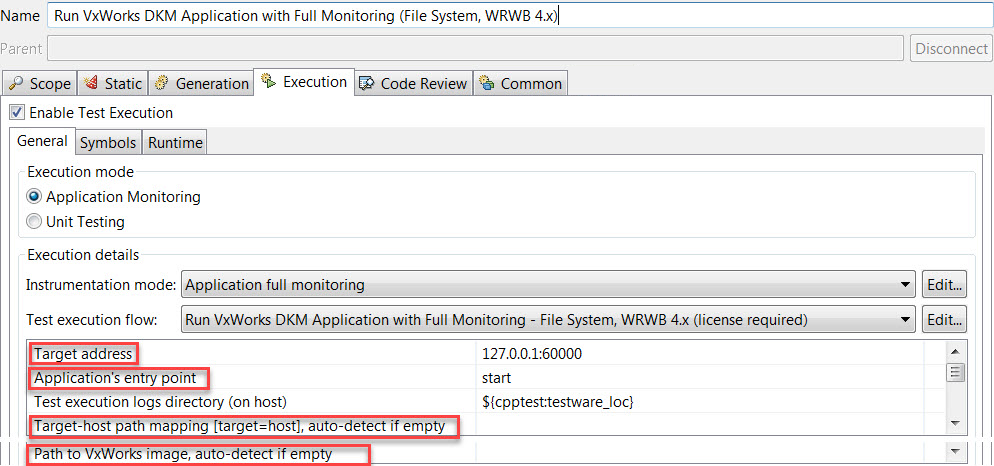994x466 pixels.
Task: Click the Execution tab icon
Action: pyautogui.click(x=269, y=81)
